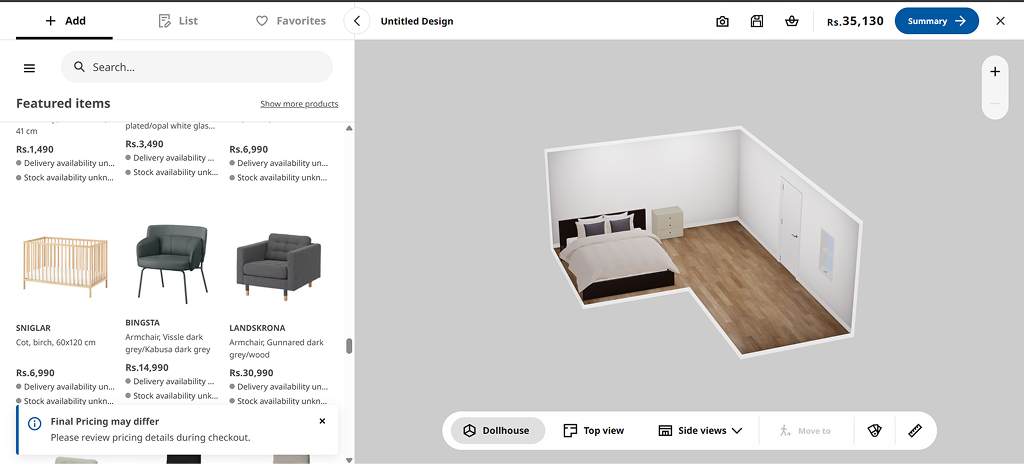The width and height of the screenshot is (1024, 464).
Task: Click the scrollbar up arrow
Action: coord(349,129)
